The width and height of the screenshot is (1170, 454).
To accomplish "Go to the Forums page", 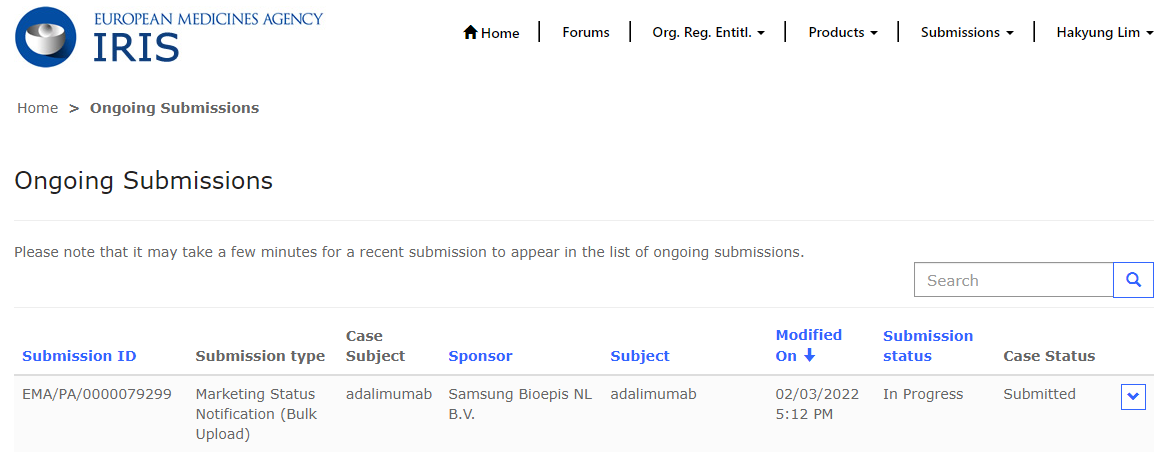I will [x=585, y=33].
